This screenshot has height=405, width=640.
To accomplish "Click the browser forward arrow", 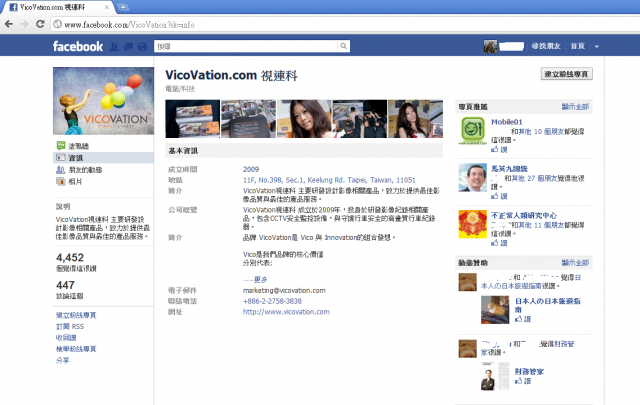I will 24,24.
